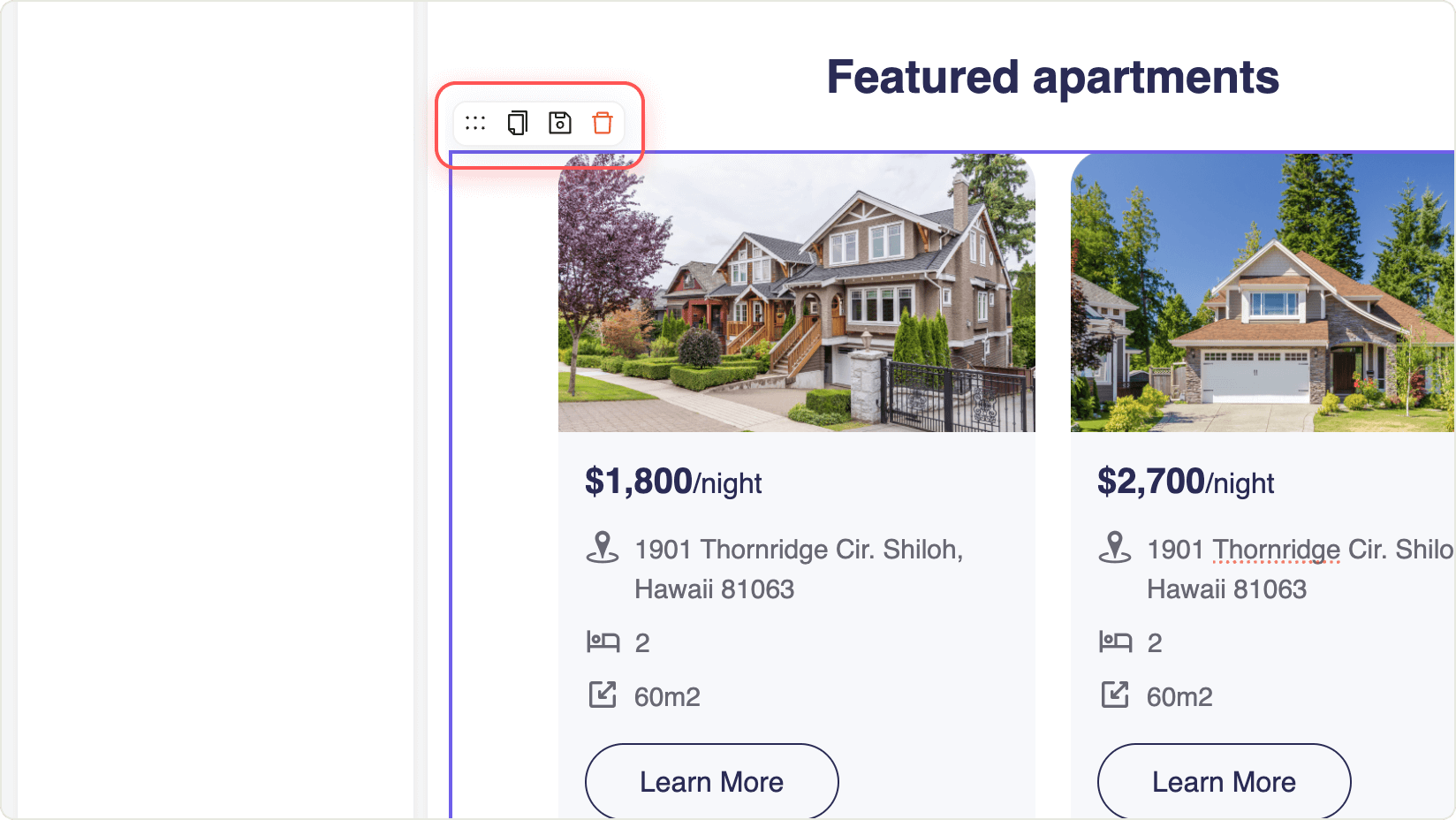Viewport: 1456px width, 820px height.
Task: Open the second apartment house photo
Action: [1263, 292]
